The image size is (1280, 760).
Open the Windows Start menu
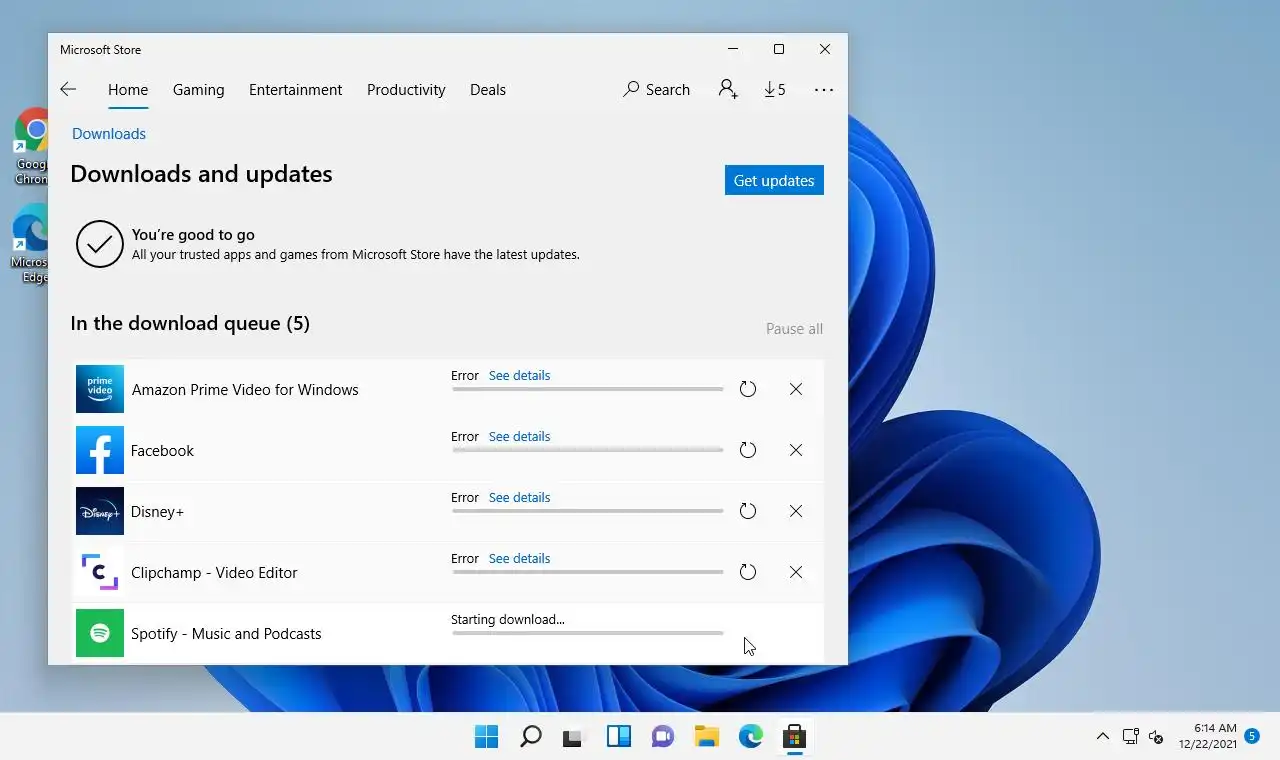tap(486, 737)
